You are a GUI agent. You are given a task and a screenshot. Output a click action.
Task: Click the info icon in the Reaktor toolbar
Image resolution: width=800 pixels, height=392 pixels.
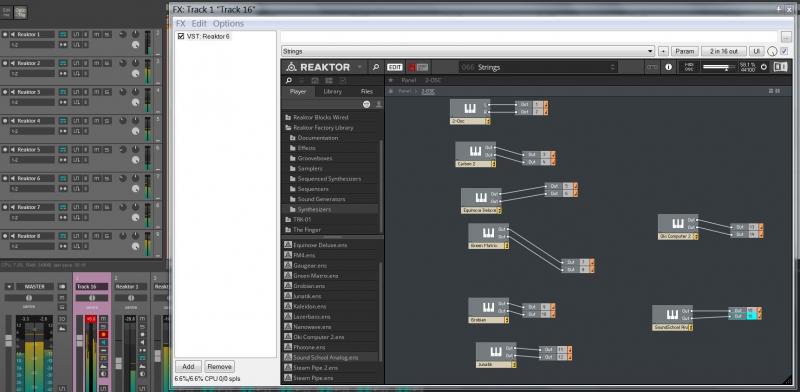point(668,67)
